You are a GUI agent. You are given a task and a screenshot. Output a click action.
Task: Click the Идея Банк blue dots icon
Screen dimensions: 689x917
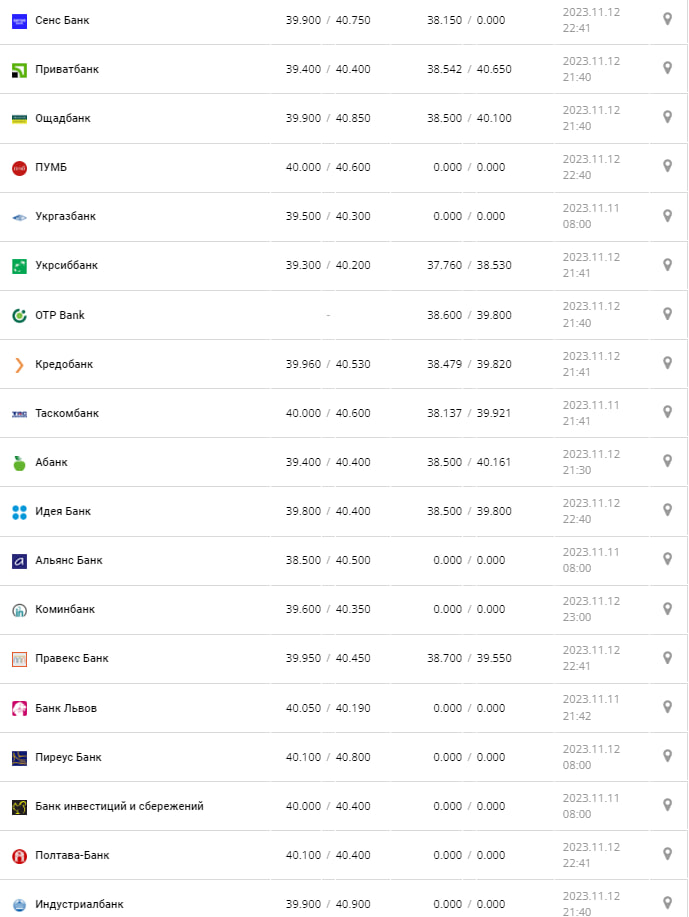19,512
